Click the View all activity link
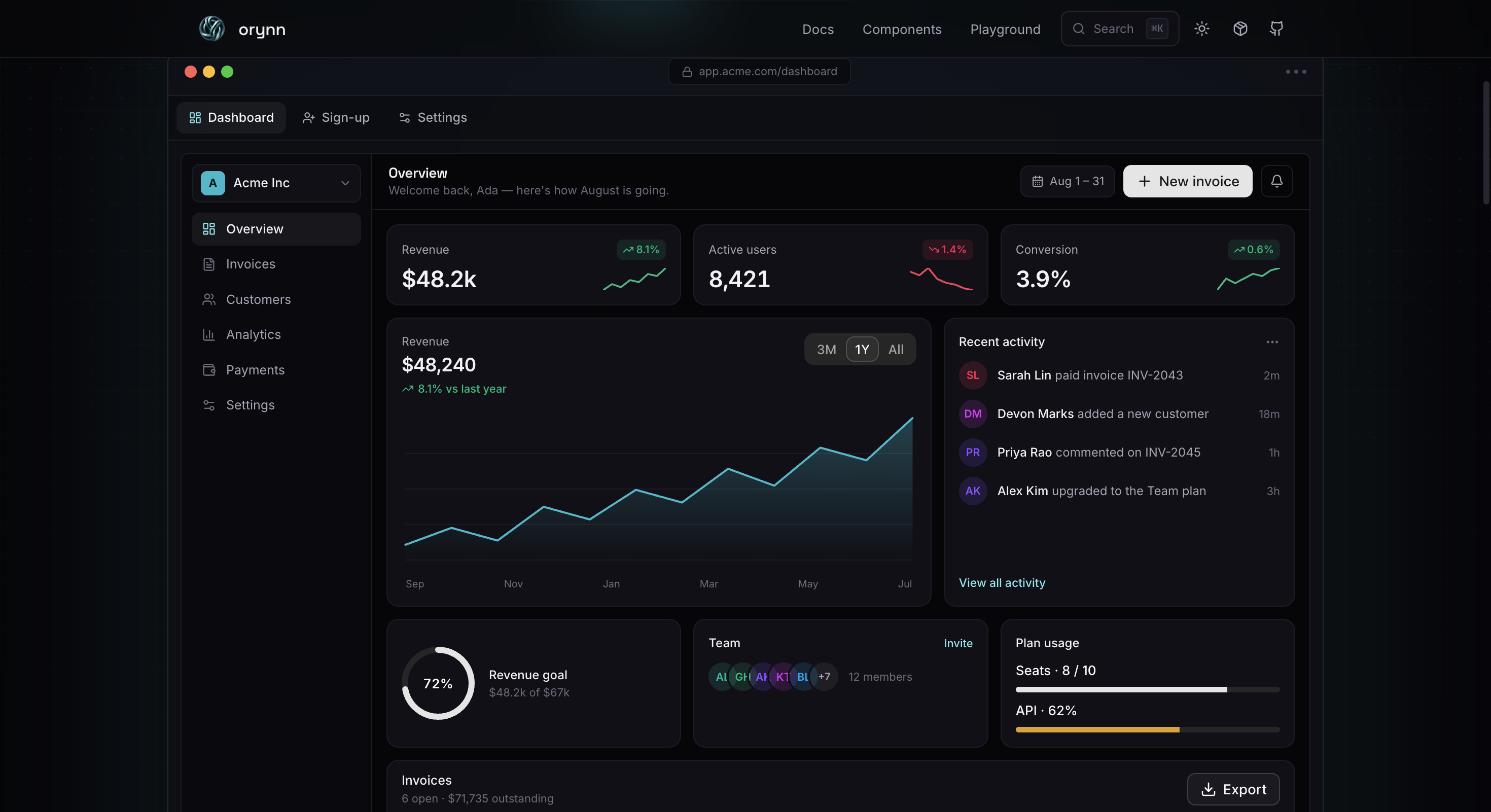1491x812 pixels. [x=1002, y=583]
